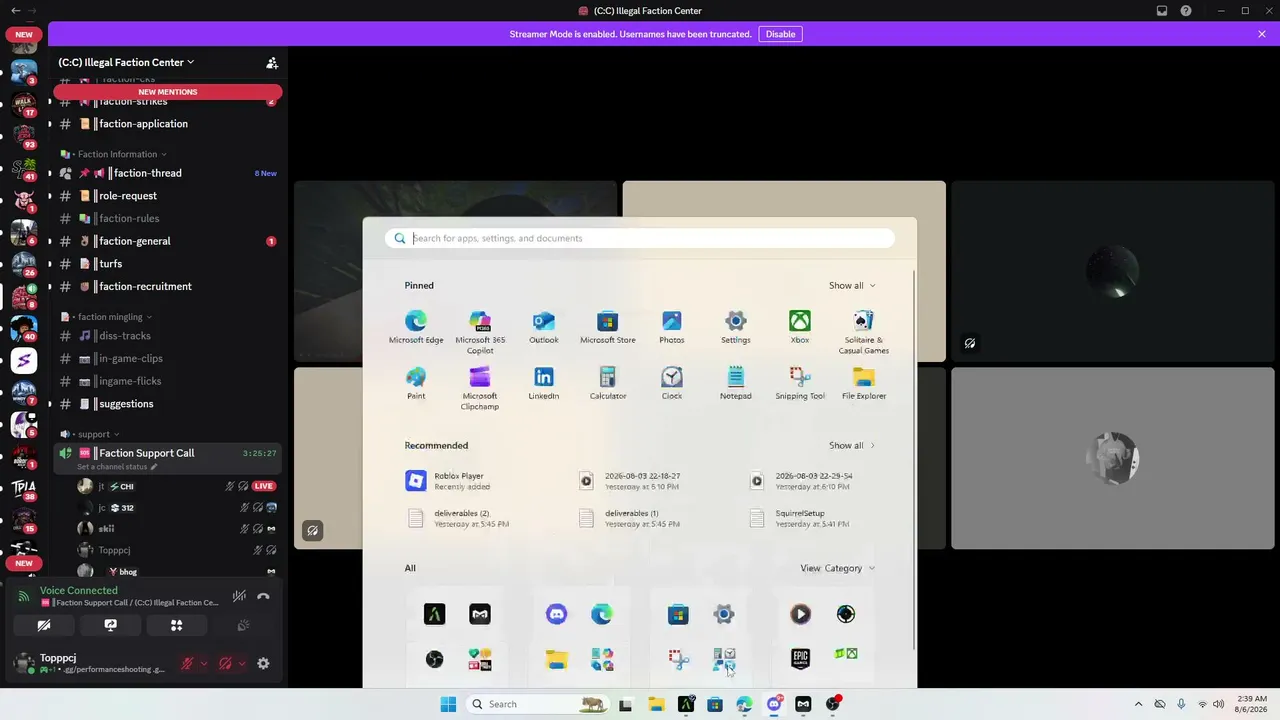Open Microsoft Edge from pinned apps
The image size is (1280, 720).
click(x=416, y=327)
